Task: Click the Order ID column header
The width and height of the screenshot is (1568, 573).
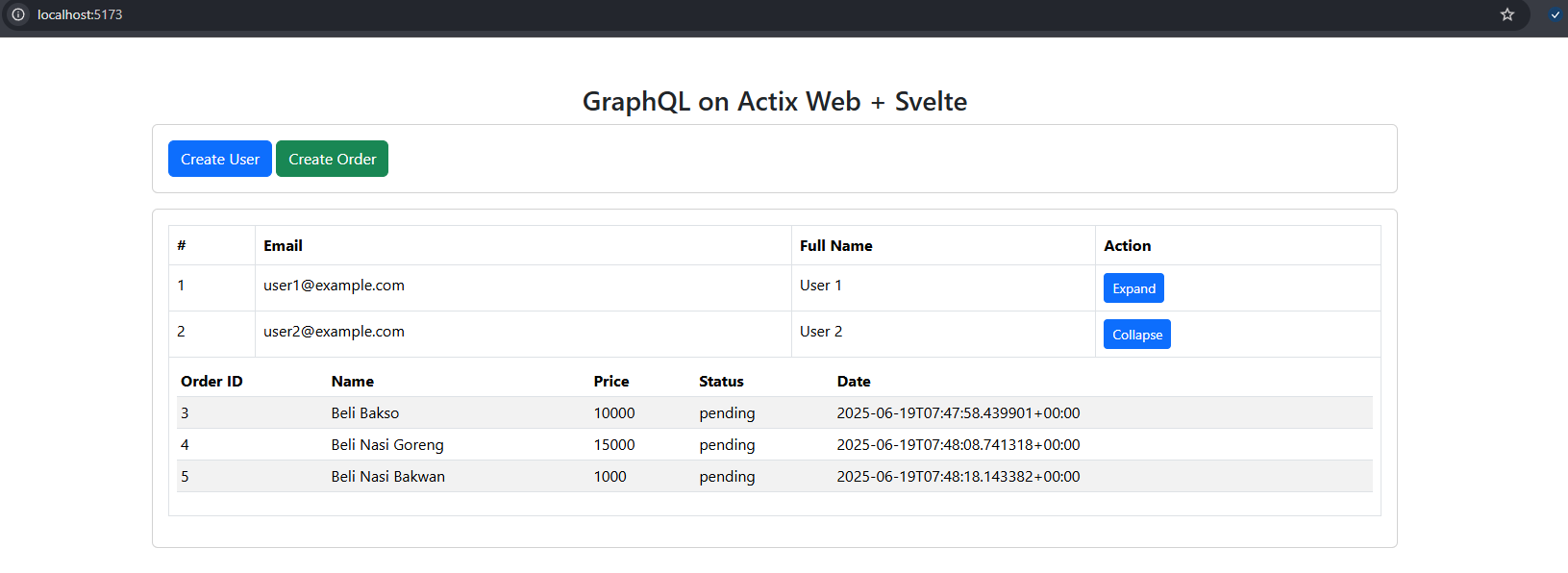Action: 212,382
